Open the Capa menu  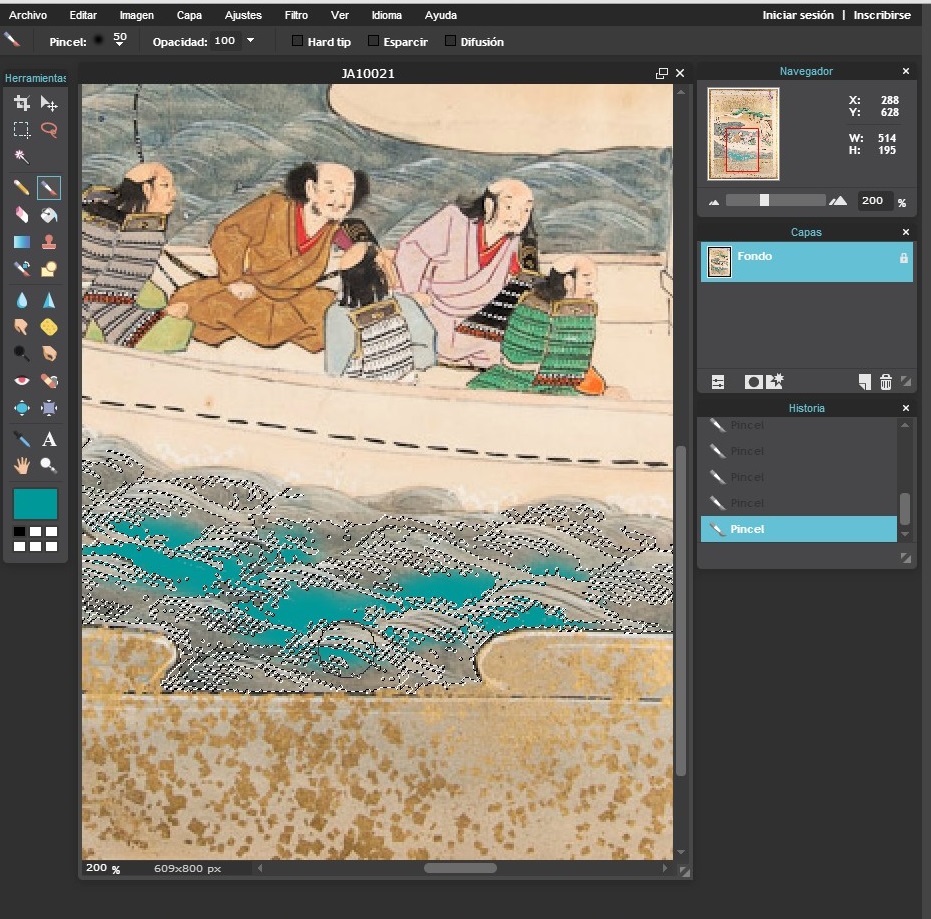click(189, 15)
